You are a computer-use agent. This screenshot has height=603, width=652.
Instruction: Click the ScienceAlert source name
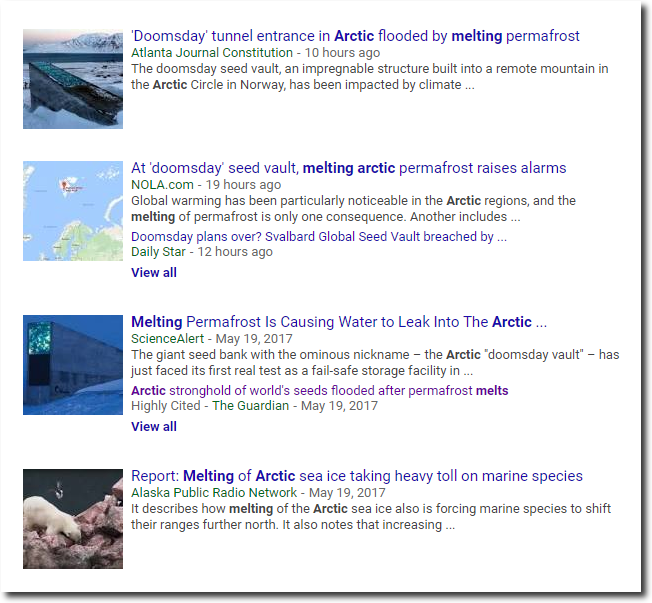(167, 339)
